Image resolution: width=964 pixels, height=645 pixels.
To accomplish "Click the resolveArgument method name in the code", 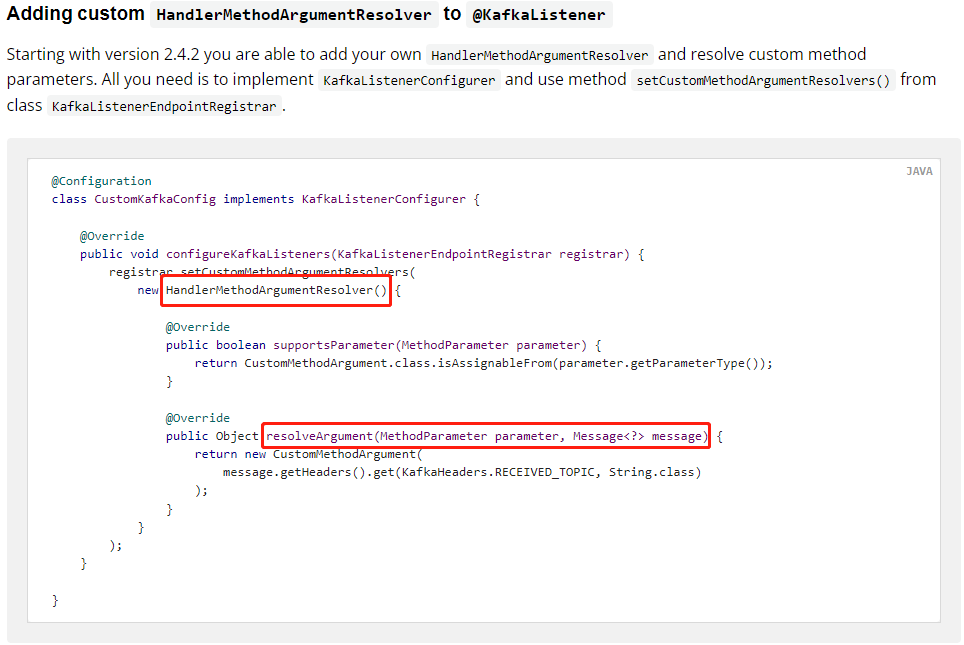I will 320,436.
